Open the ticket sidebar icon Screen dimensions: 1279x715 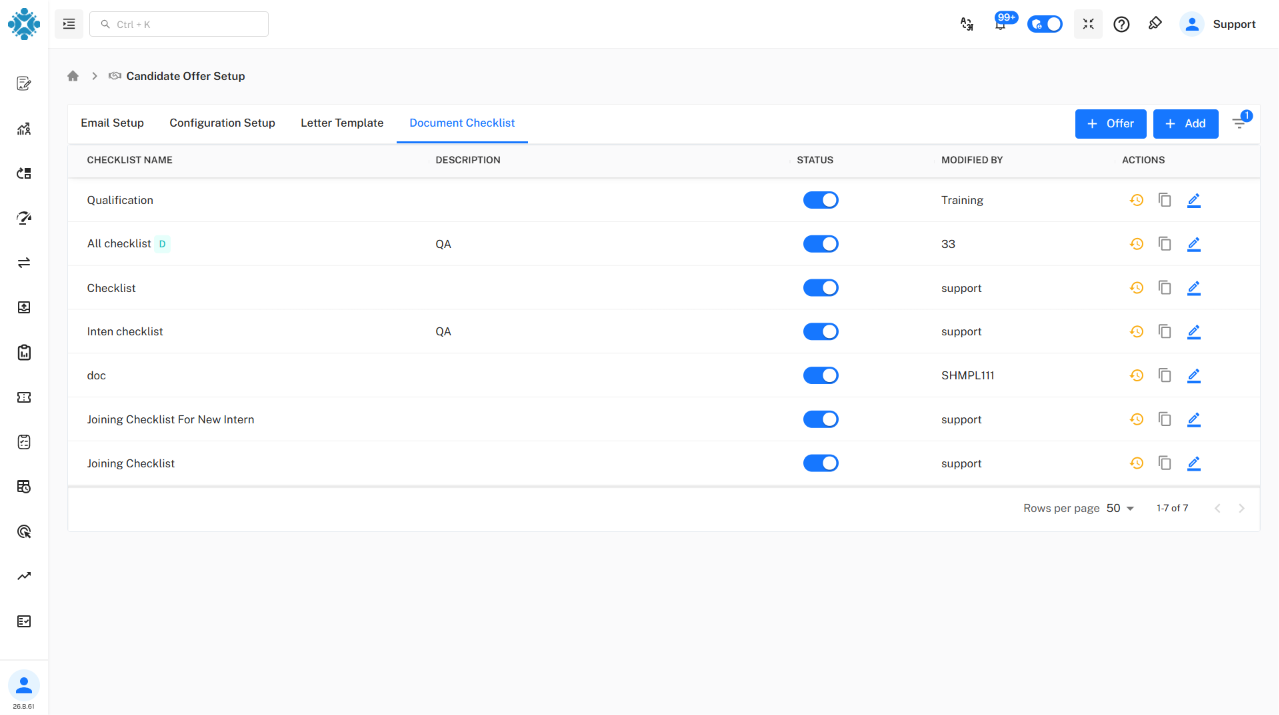pyautogui.click(x=24, y=397)
